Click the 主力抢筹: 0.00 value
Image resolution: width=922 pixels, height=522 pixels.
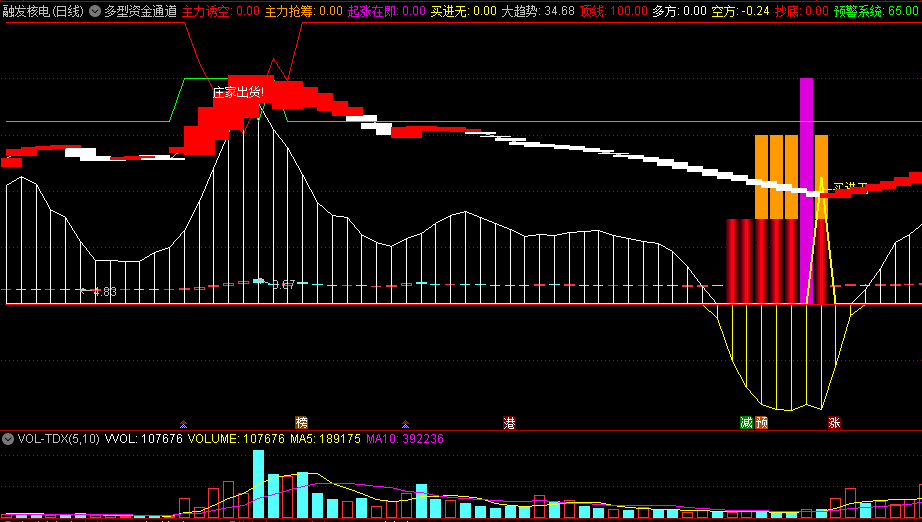coord(303,11)
